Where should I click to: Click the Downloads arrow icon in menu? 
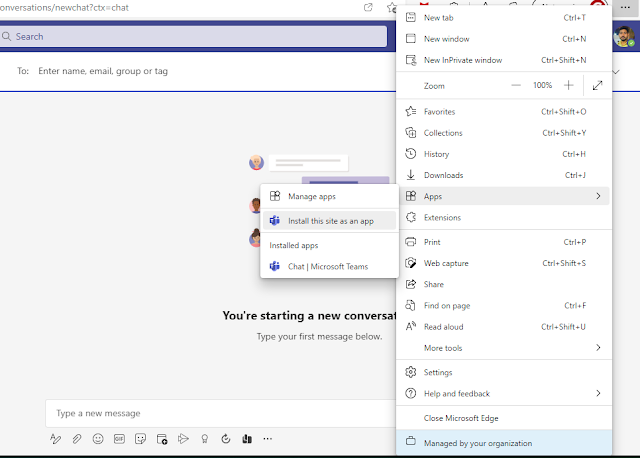click(411, 175)
